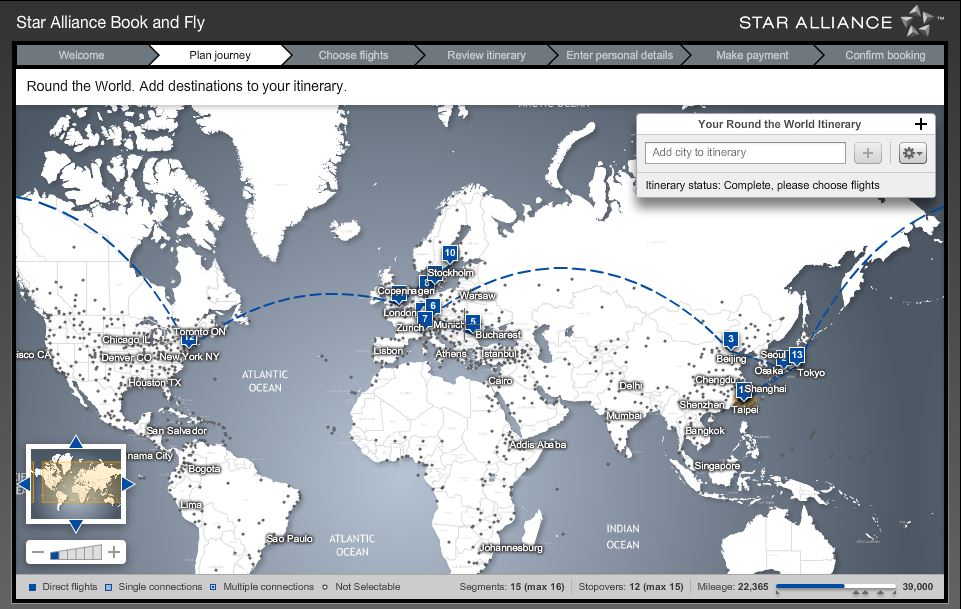Click the Shenzhen city label
The width and height of the screenshot is (961, 609).
pos(702,405)
